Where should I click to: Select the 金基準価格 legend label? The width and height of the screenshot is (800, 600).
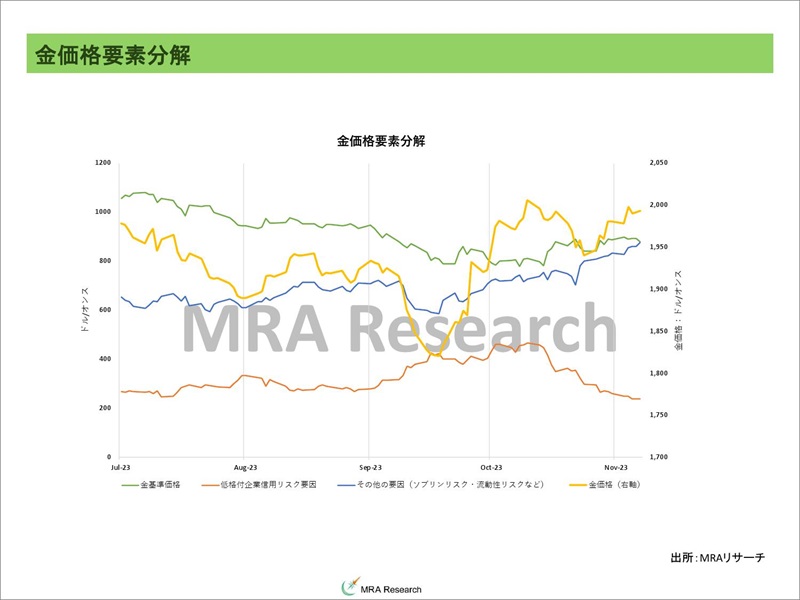point(160,485)
